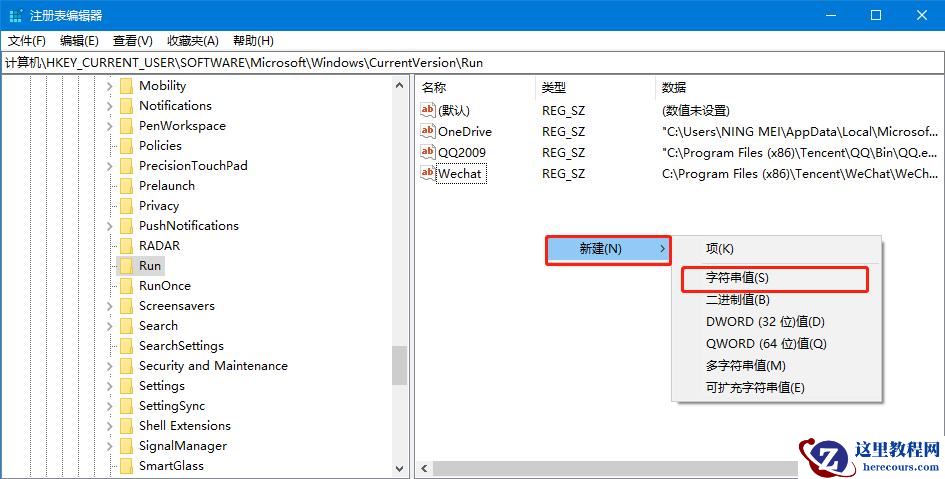This screenshot has width=945, height=479.
Task: Click the string value icon beside Wechat
Action: (428, 173)
